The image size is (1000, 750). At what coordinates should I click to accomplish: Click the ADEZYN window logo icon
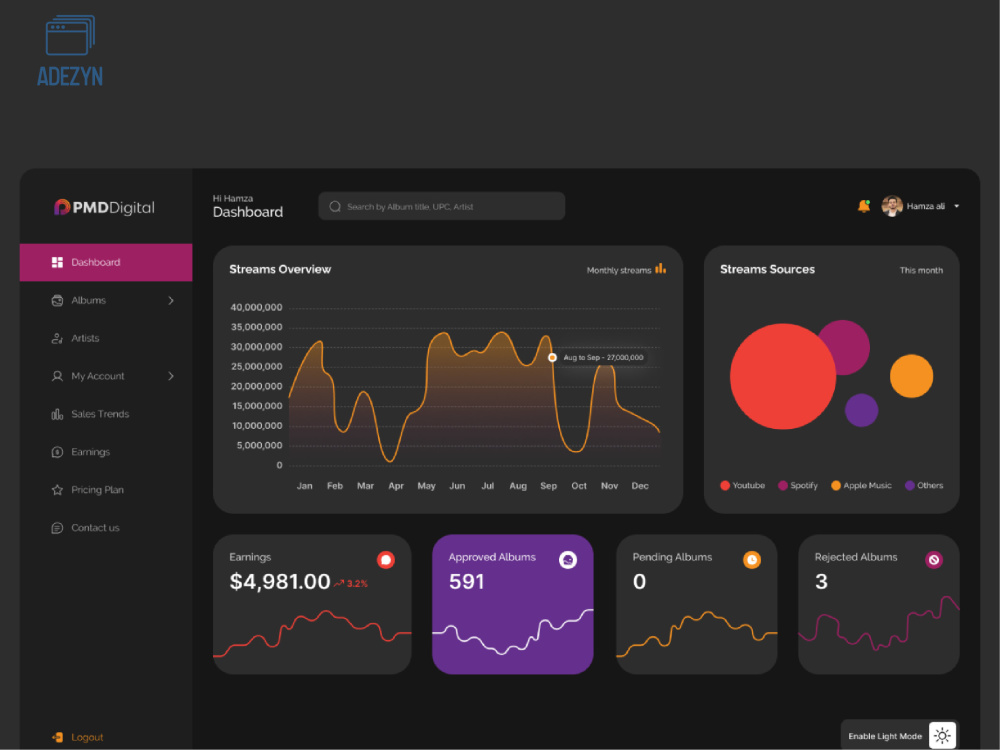pyautogui.click(x=70, y=35)
